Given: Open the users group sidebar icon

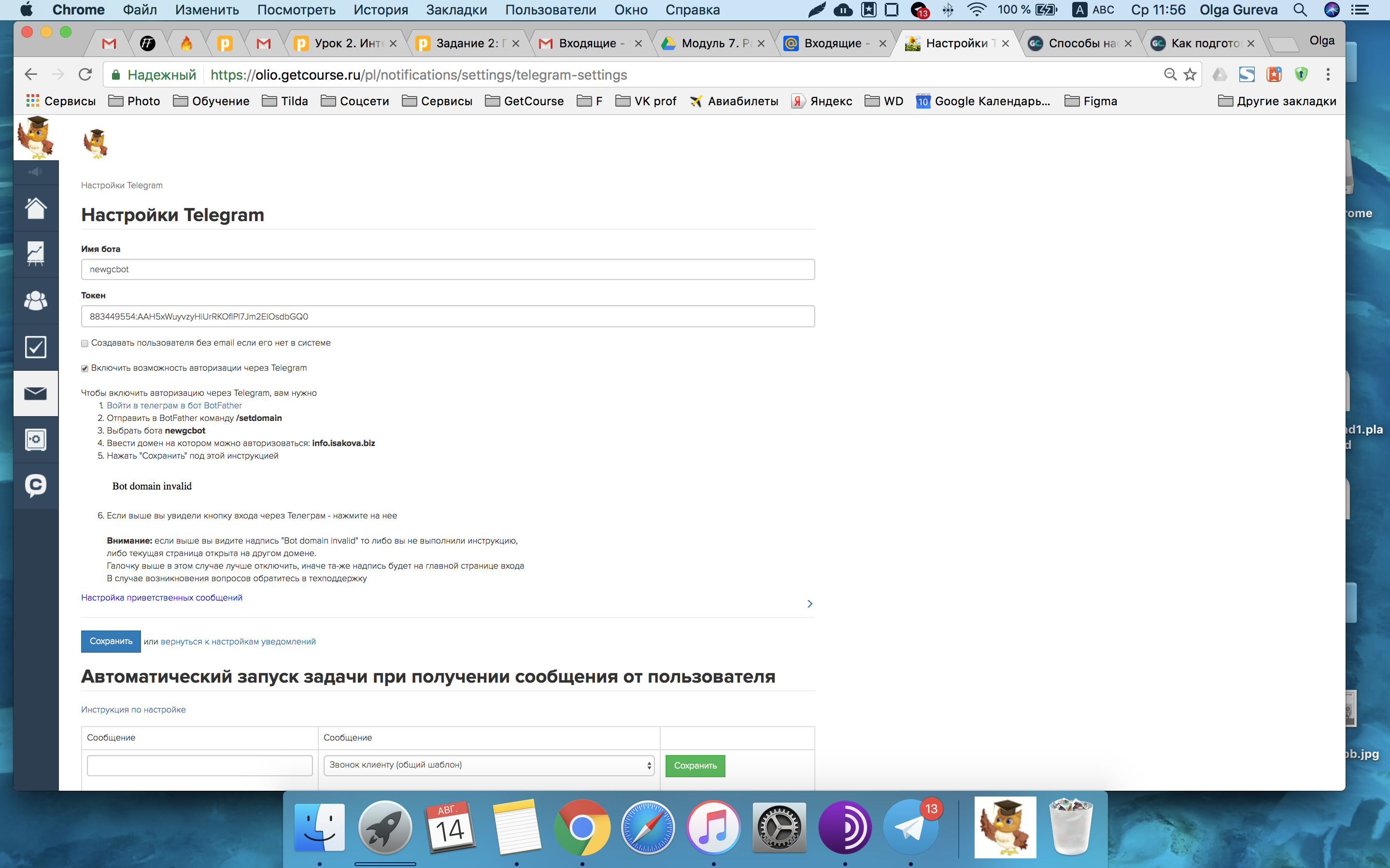Looking at the screenshot, I should pos(36,301).
